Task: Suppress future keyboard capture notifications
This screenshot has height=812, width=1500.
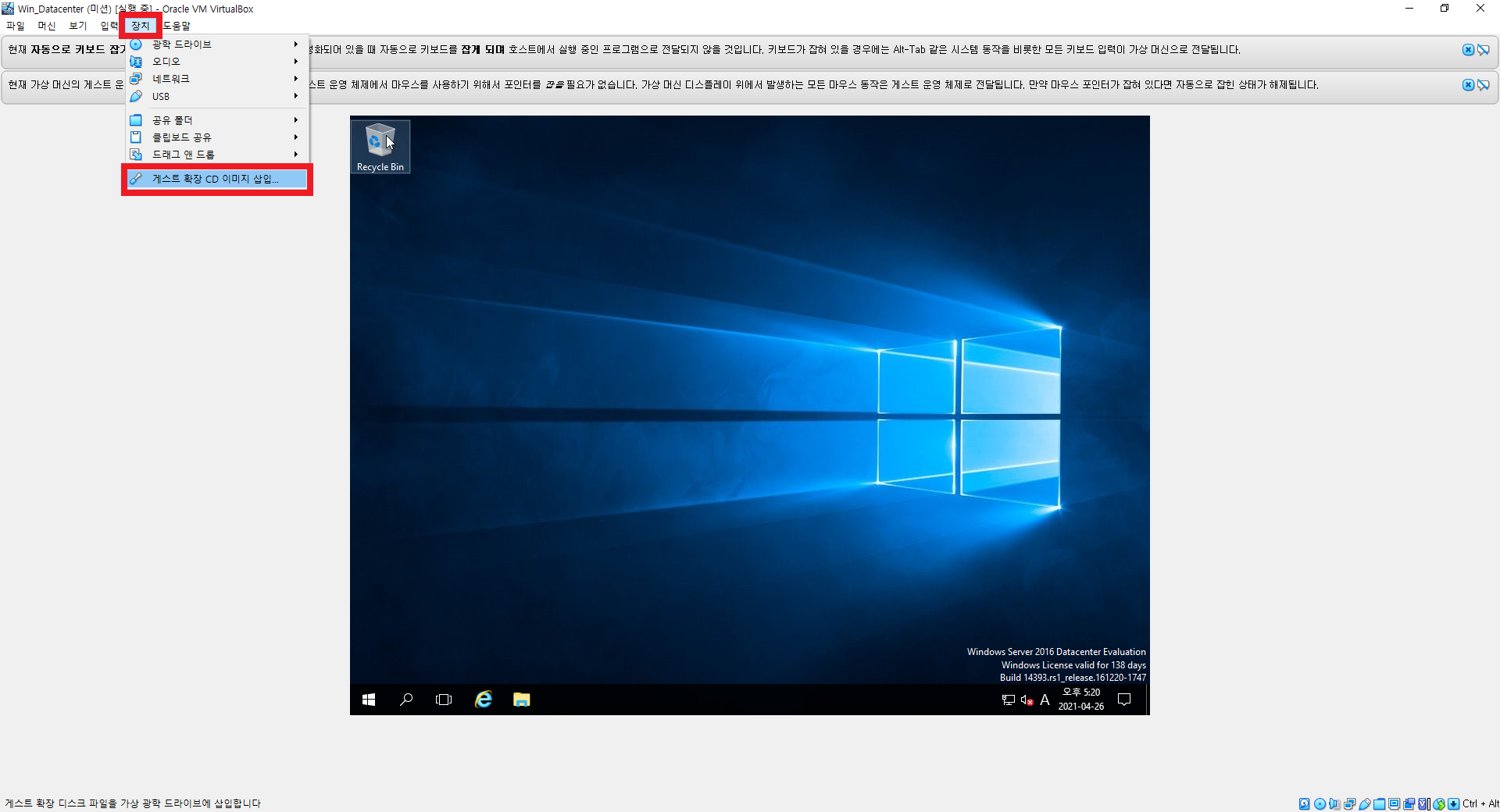Action: pos(1483,50)
